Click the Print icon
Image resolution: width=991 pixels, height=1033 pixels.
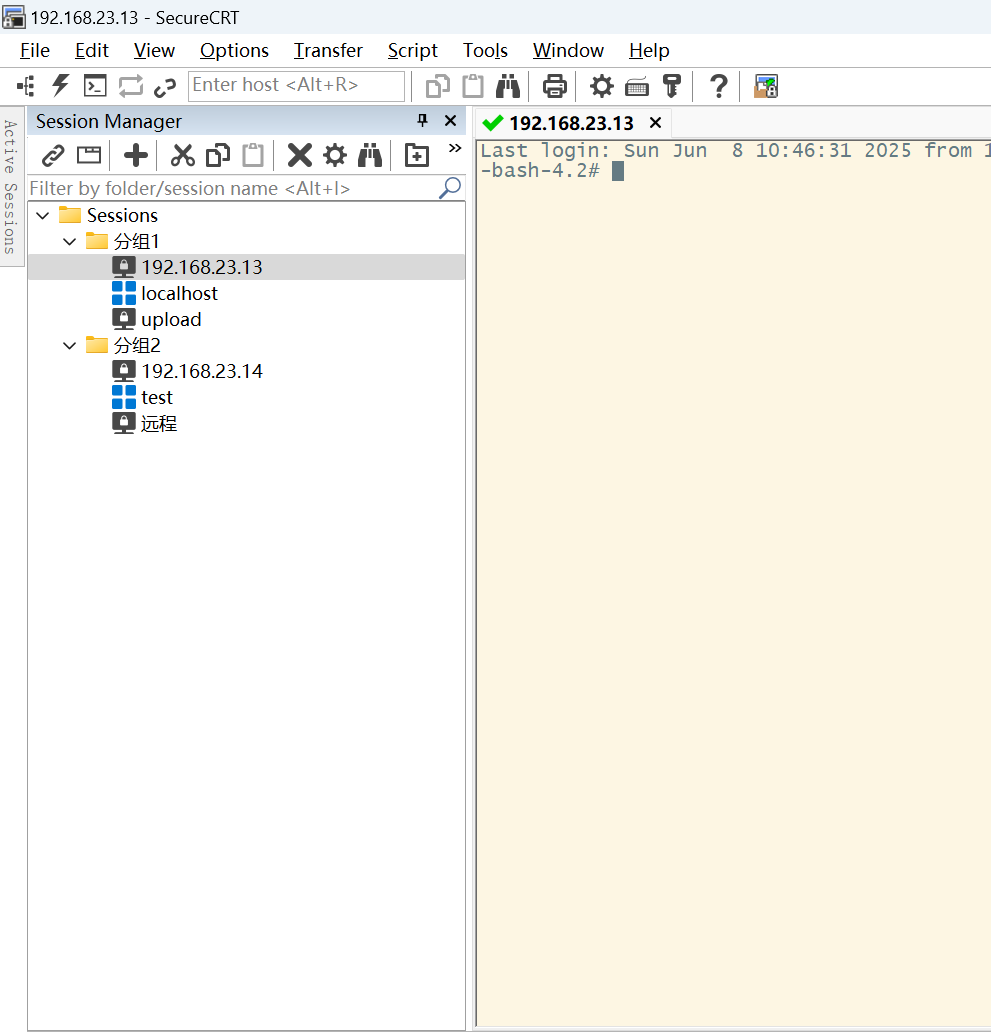[x=554, y=86]
